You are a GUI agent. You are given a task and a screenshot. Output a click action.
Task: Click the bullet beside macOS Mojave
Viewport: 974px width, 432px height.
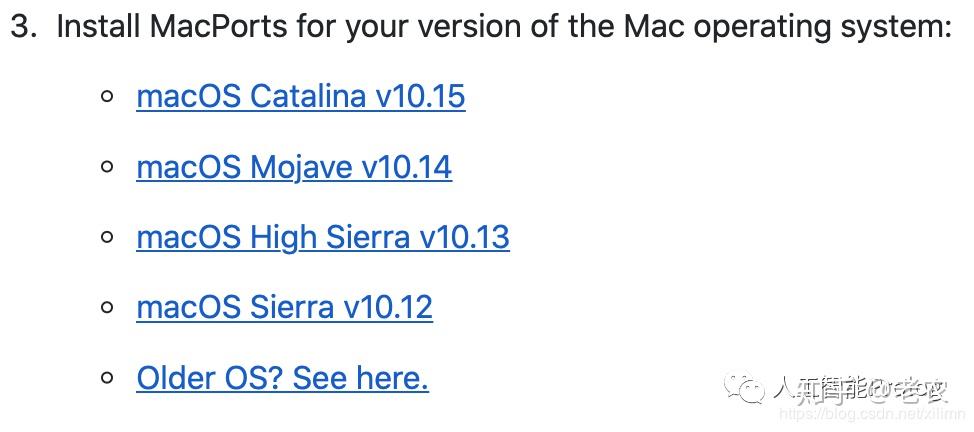click(107, 167)
